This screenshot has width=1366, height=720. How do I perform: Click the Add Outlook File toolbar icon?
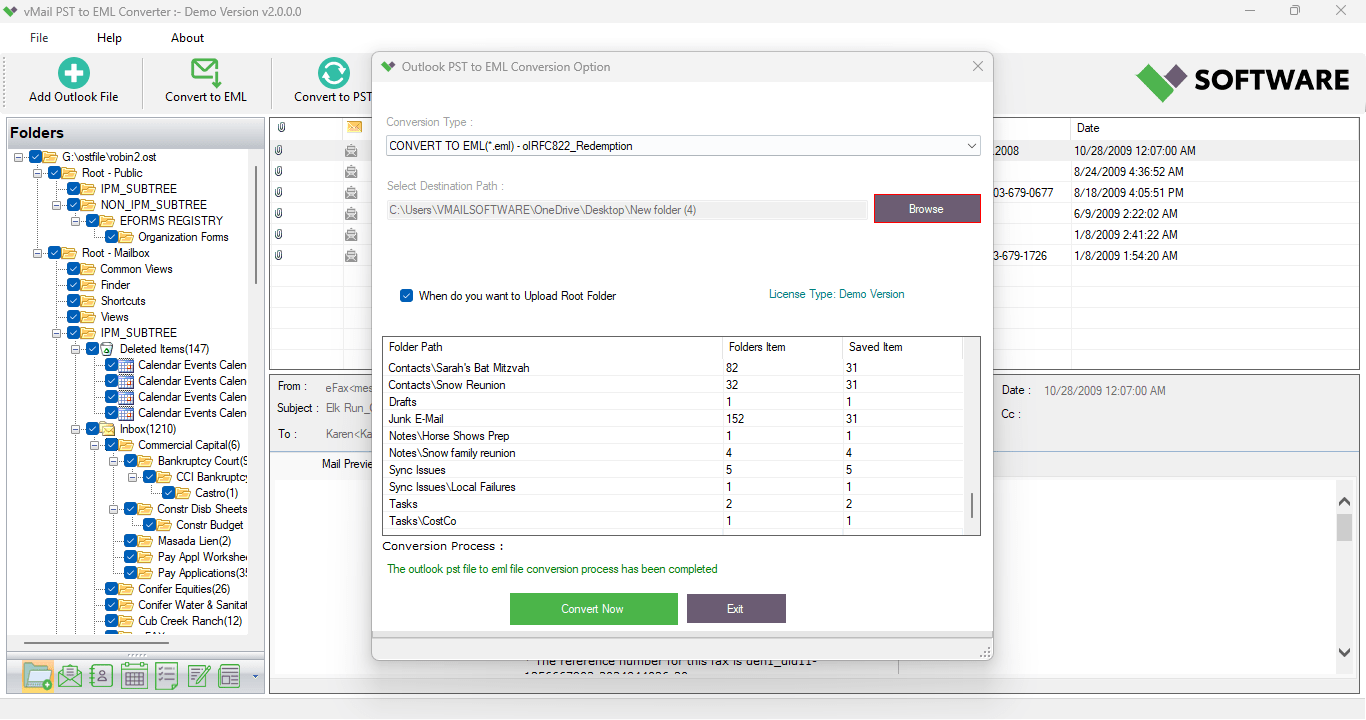73,73
